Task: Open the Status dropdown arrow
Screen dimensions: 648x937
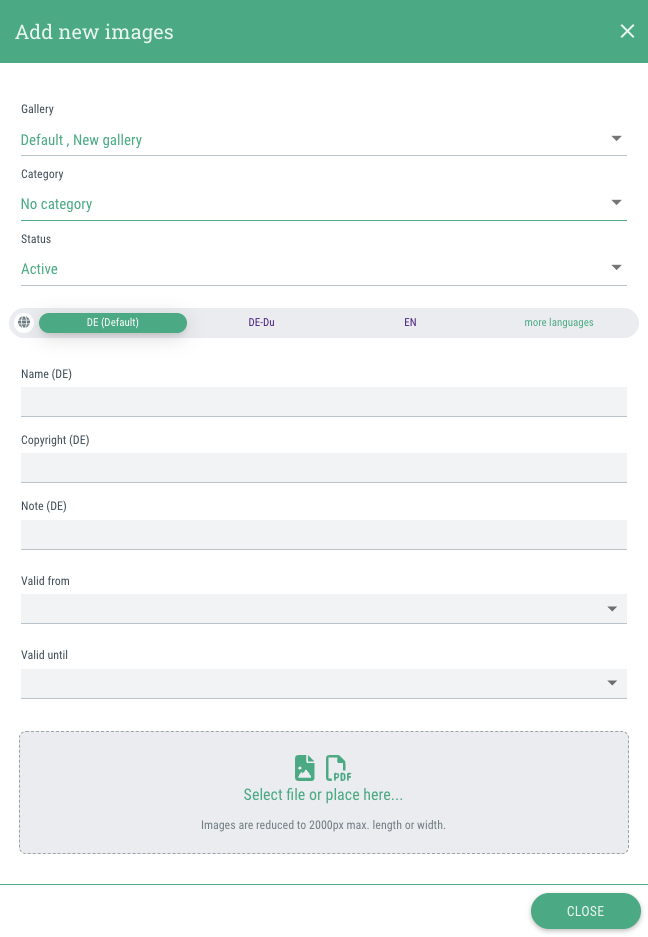Action: tap(616, 268)
